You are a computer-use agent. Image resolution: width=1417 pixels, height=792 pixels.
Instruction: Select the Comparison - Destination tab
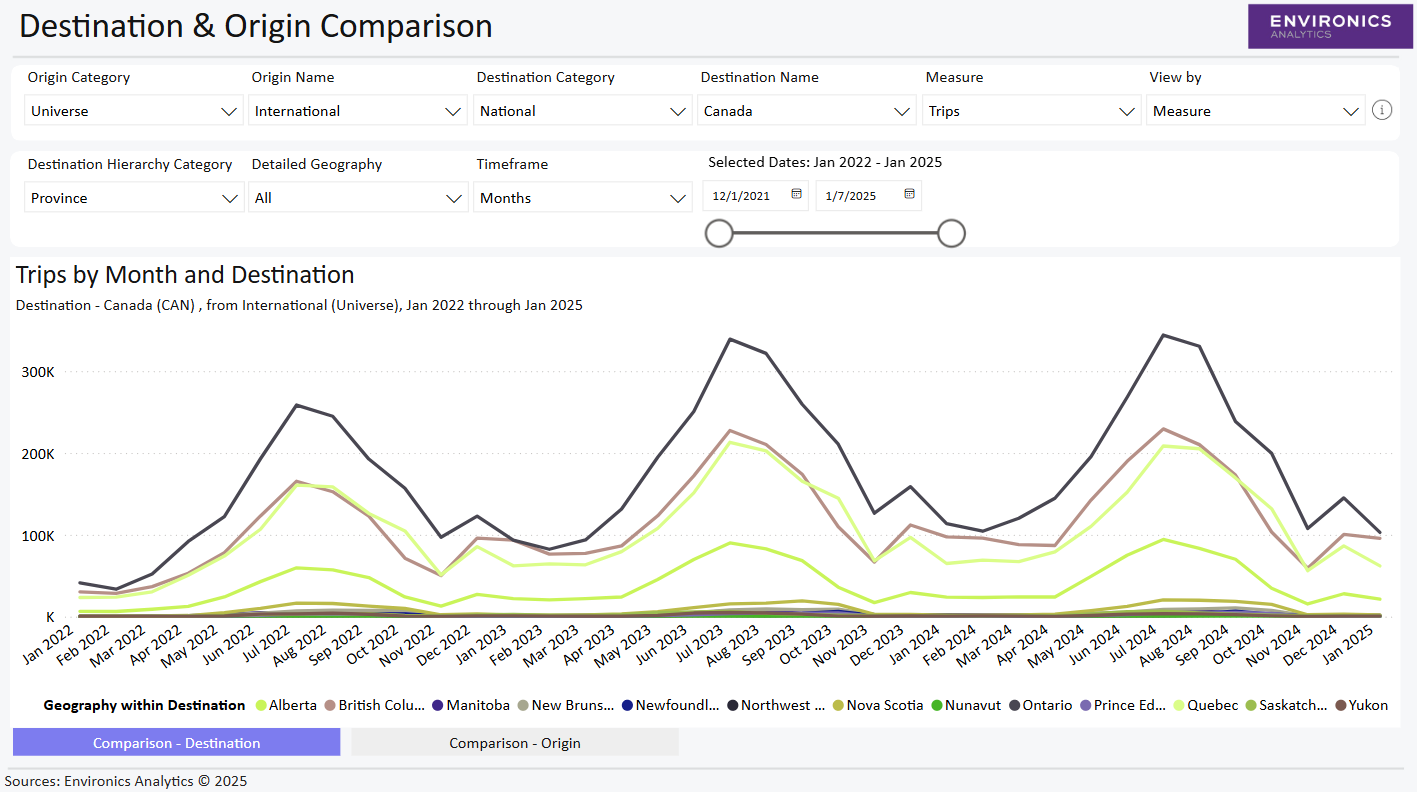[175, 742]
